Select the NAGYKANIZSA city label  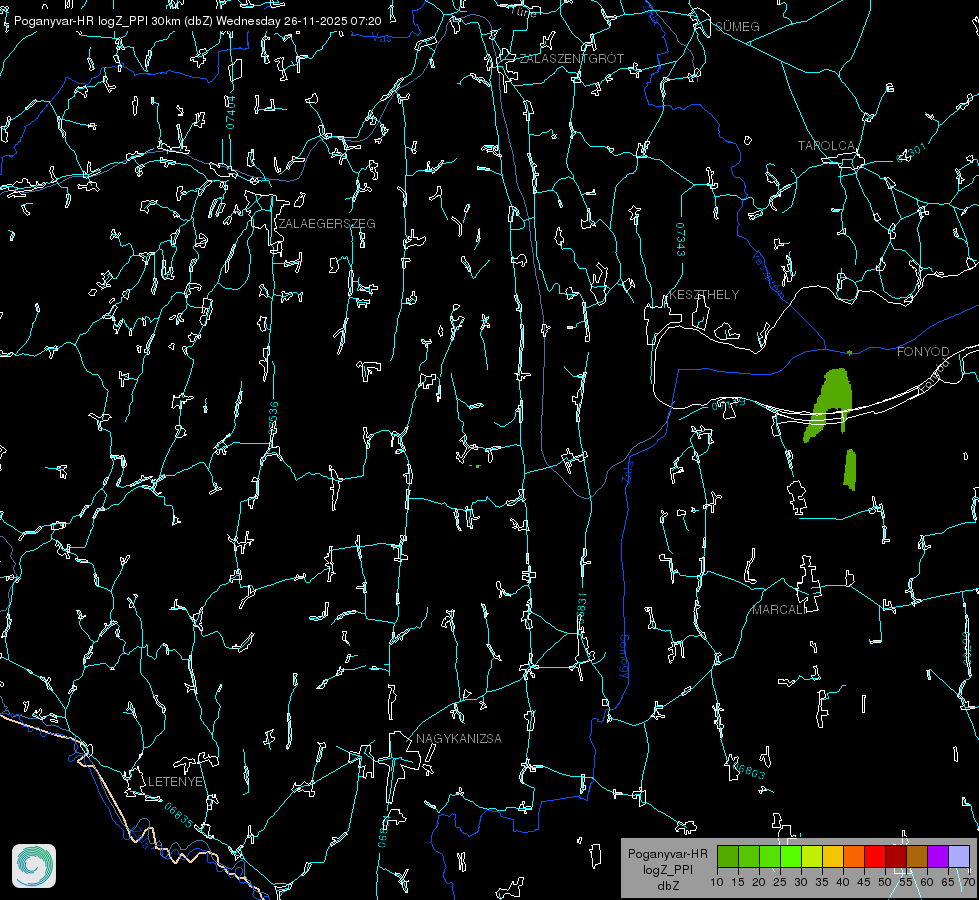point(459,738)
